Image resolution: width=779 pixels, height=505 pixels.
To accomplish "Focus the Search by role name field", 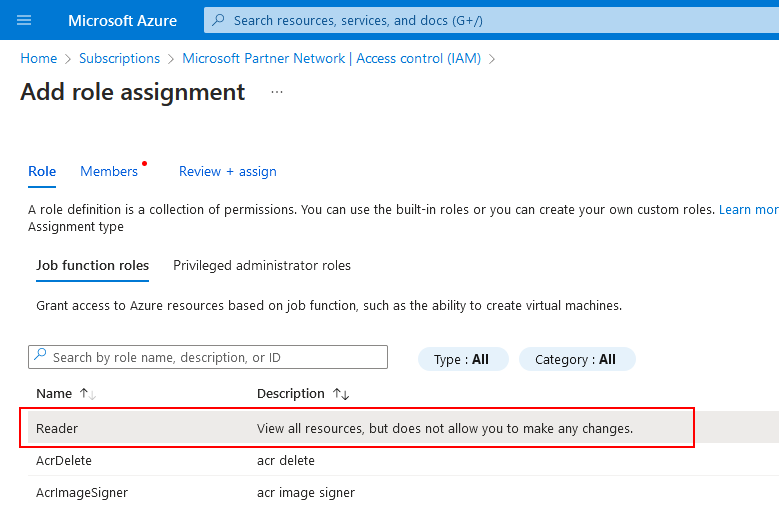I will point(208,357).
